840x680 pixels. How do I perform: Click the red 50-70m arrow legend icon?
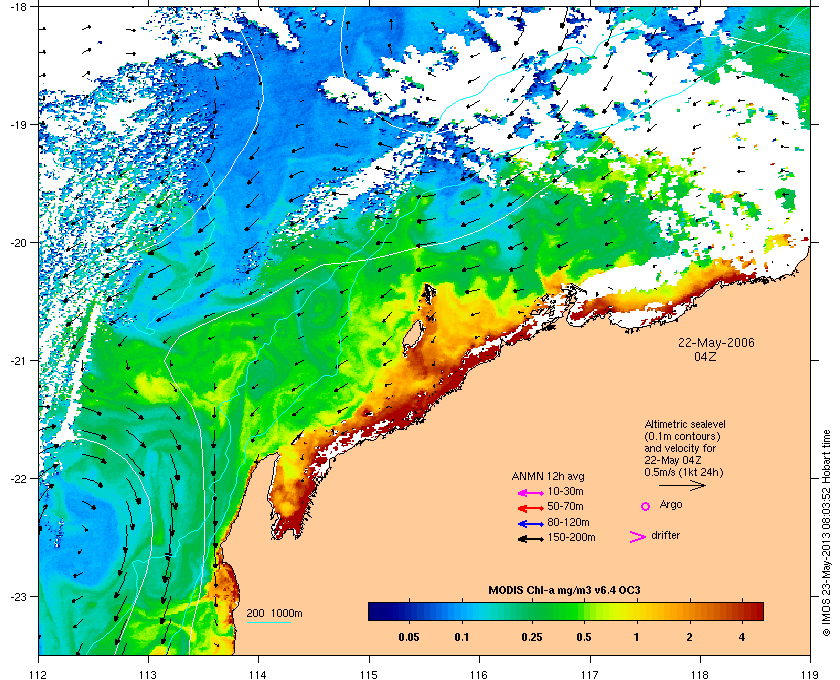coord(531,507)
